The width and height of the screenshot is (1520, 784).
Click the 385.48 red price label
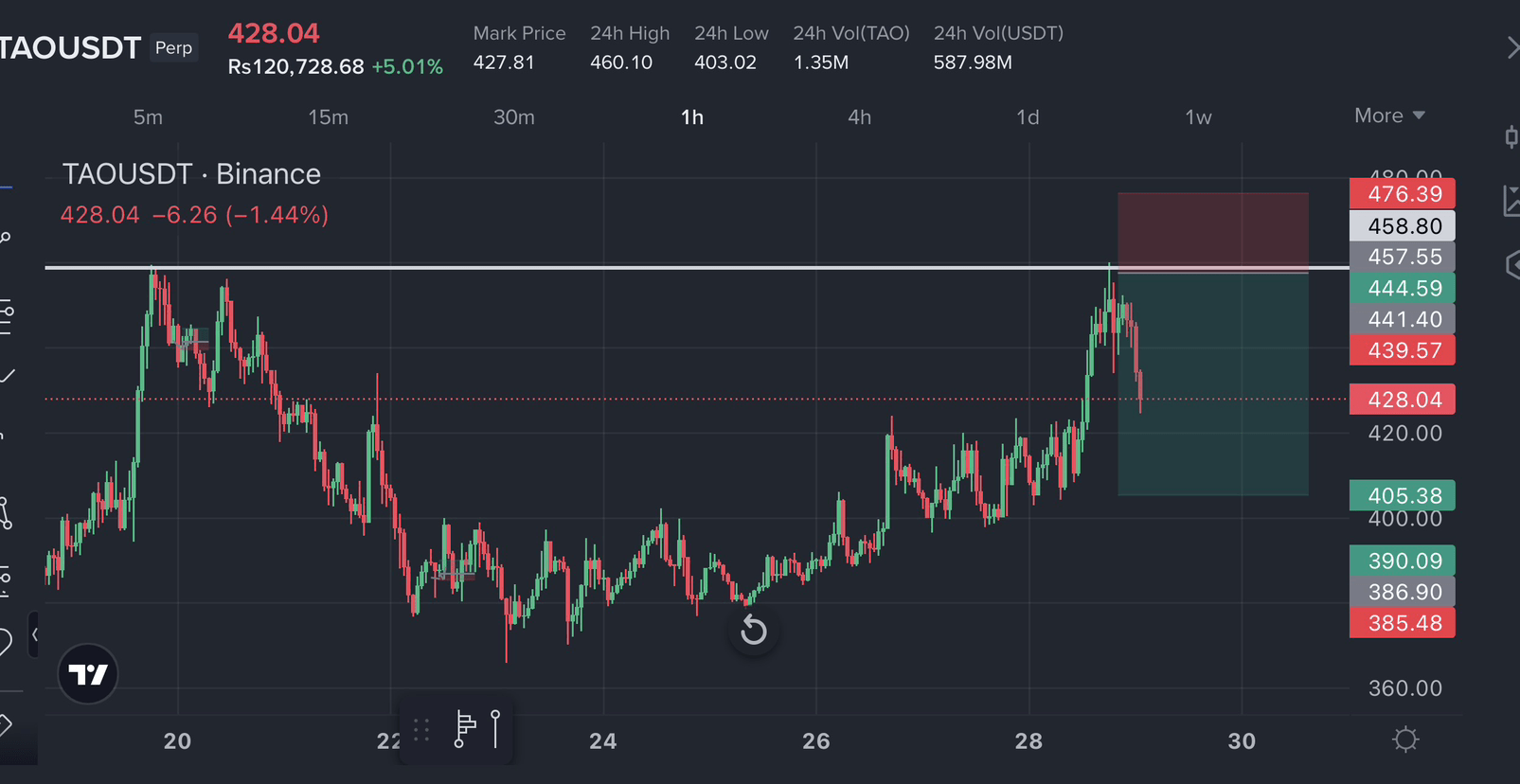pyautogui.click(x=1403, y=623)
